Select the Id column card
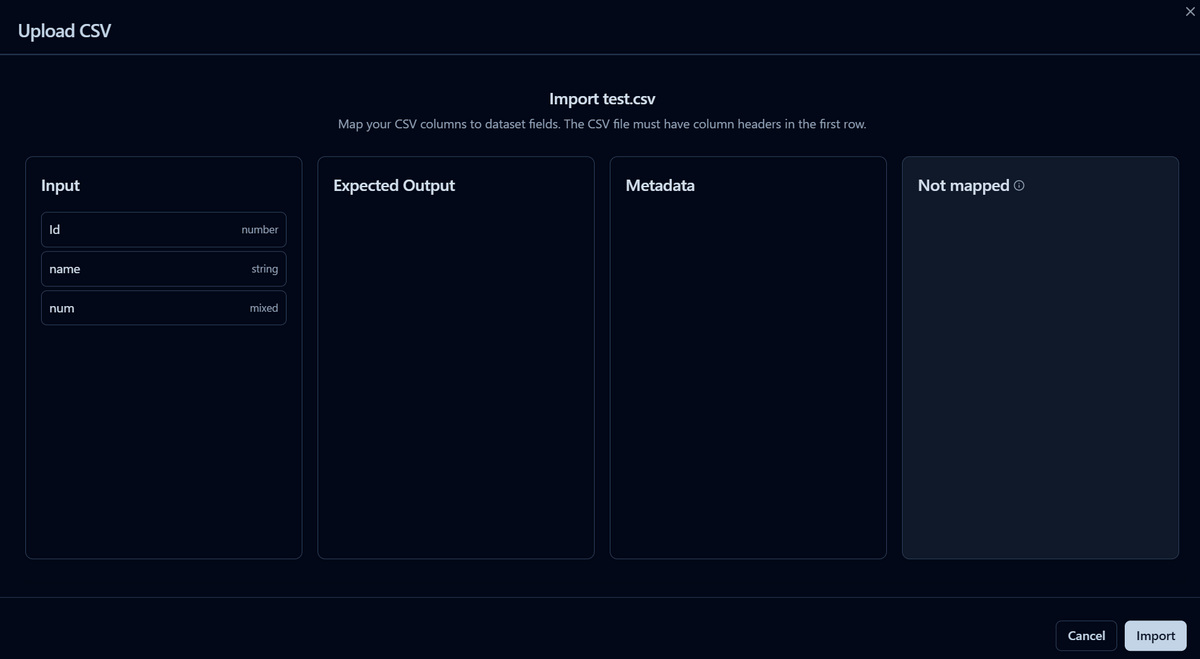 (x=163, y=230)
